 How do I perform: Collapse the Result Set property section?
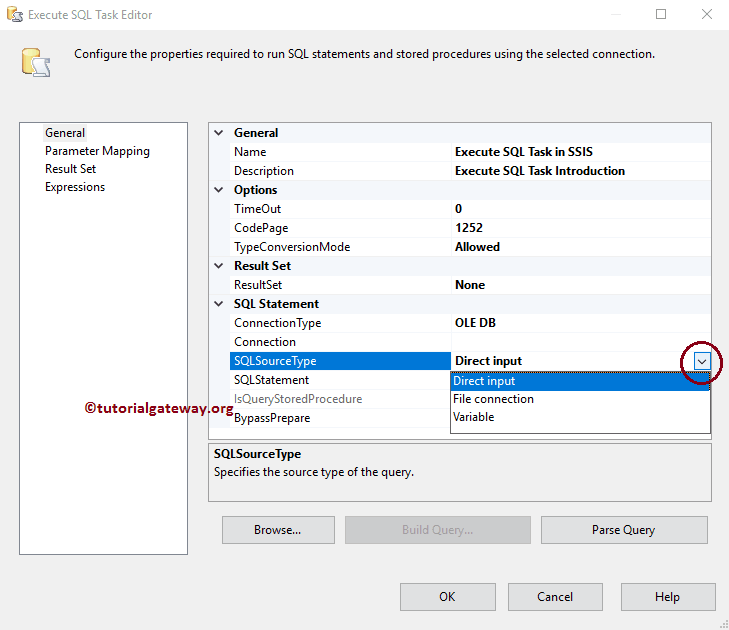click(x=220, y=266)
